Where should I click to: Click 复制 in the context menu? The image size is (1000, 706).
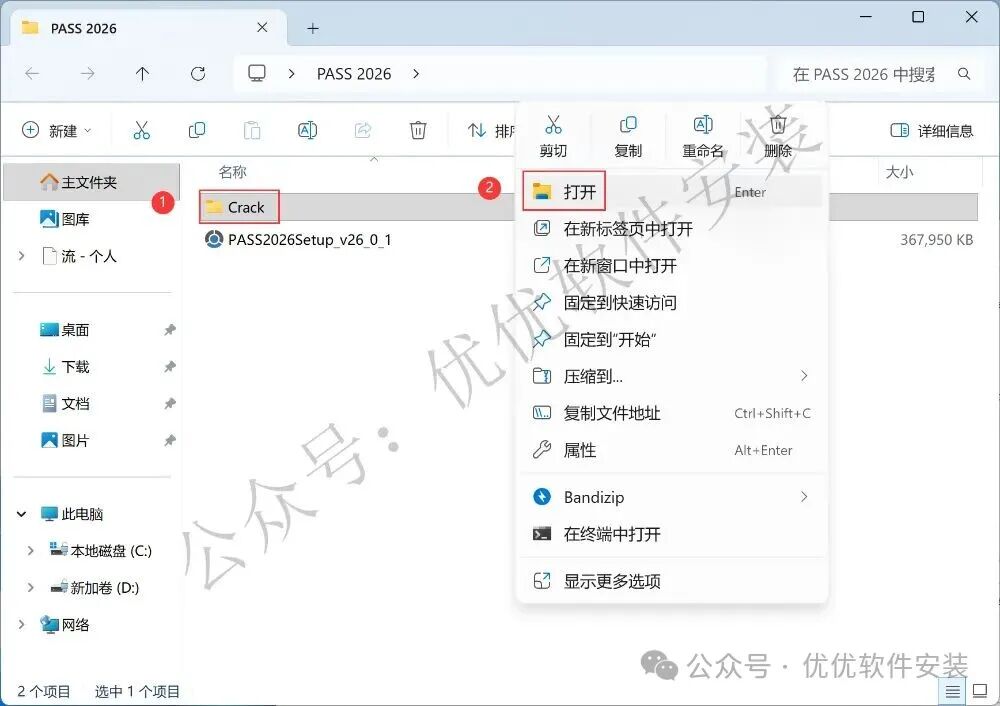(x=628, y=136)
